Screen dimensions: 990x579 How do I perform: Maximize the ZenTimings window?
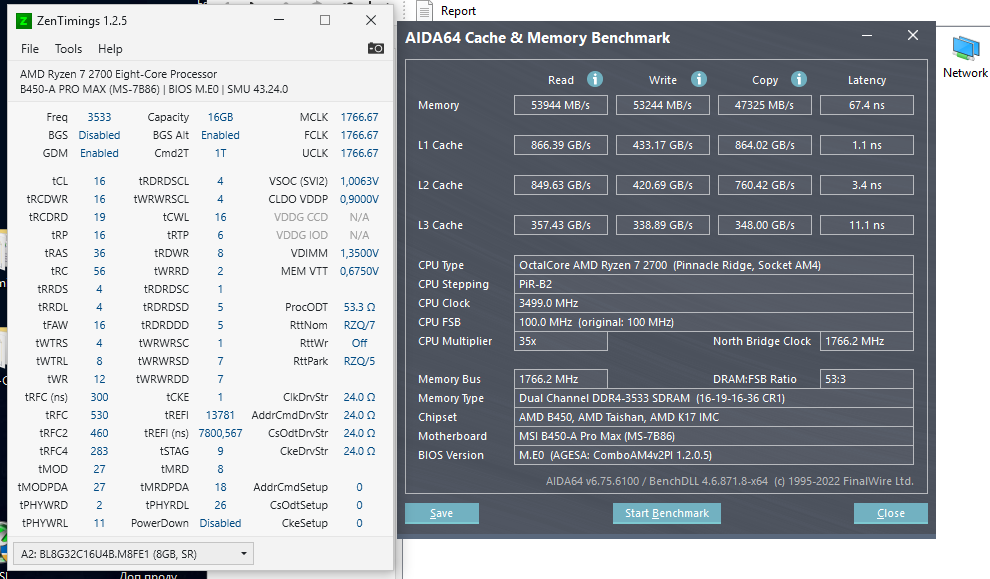[325, 20]
